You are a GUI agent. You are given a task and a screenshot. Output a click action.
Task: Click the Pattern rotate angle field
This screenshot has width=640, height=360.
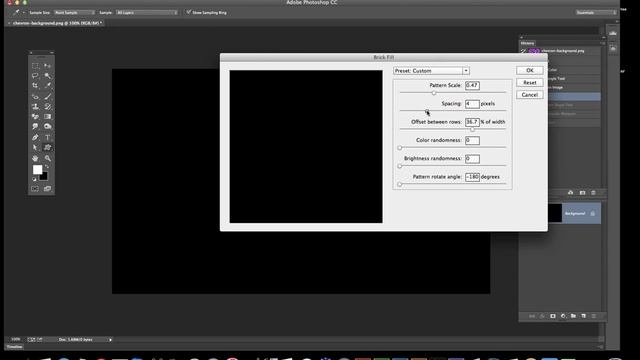tap(472, 177)
